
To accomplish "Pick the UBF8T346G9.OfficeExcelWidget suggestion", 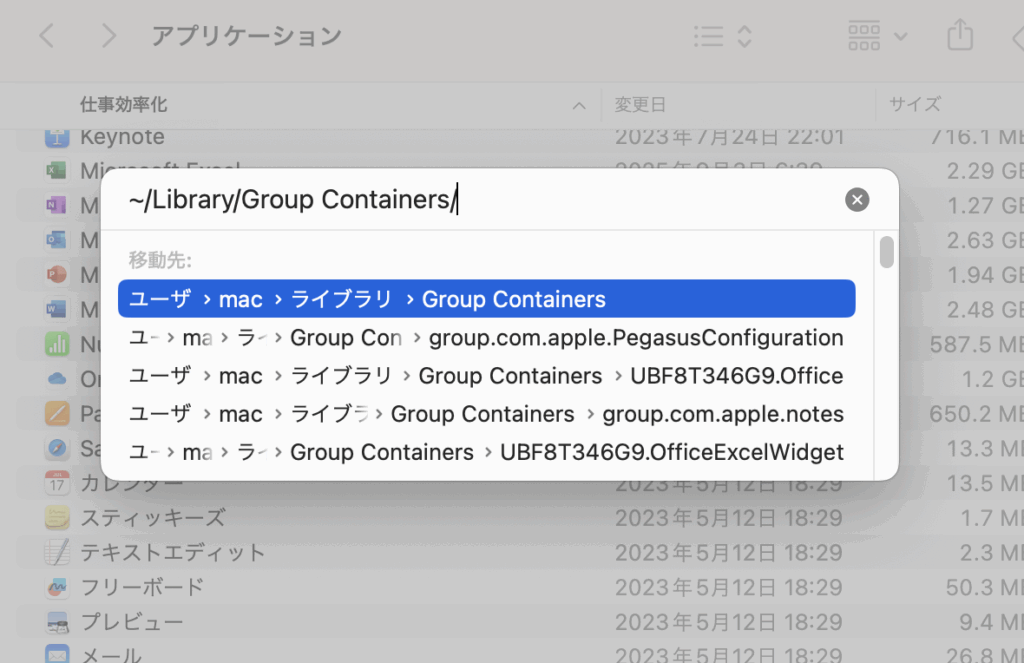I will [486, 452].
